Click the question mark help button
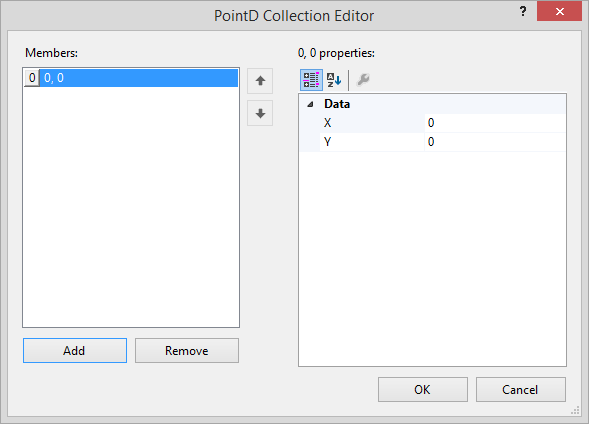The height and width of the screenshot is (424, 589). [523, 12]
